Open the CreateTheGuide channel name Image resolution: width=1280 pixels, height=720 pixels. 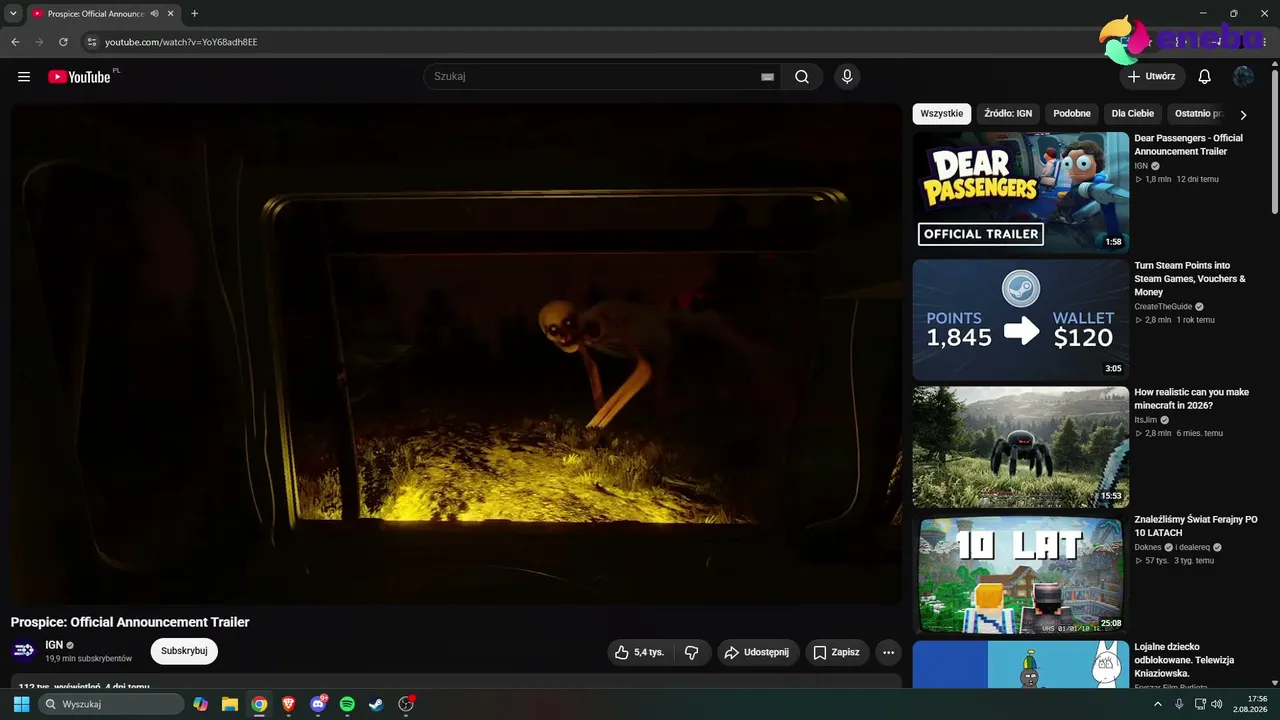tap(1162, 307)
